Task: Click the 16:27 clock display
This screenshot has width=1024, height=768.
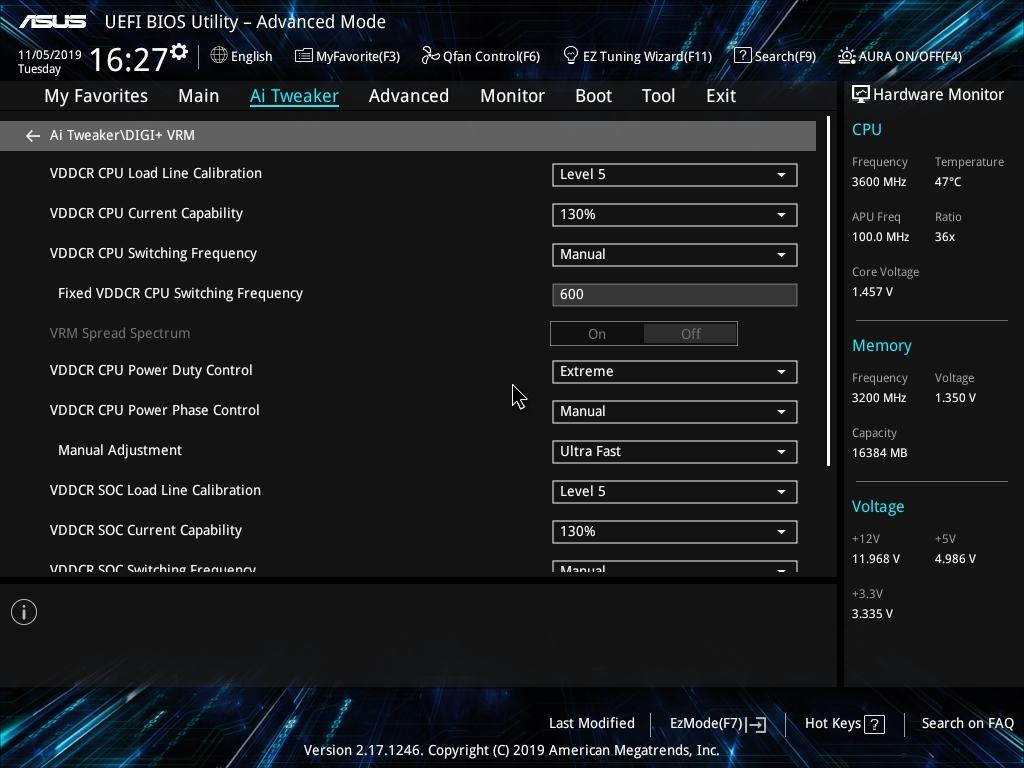Action: click(128, 59)
